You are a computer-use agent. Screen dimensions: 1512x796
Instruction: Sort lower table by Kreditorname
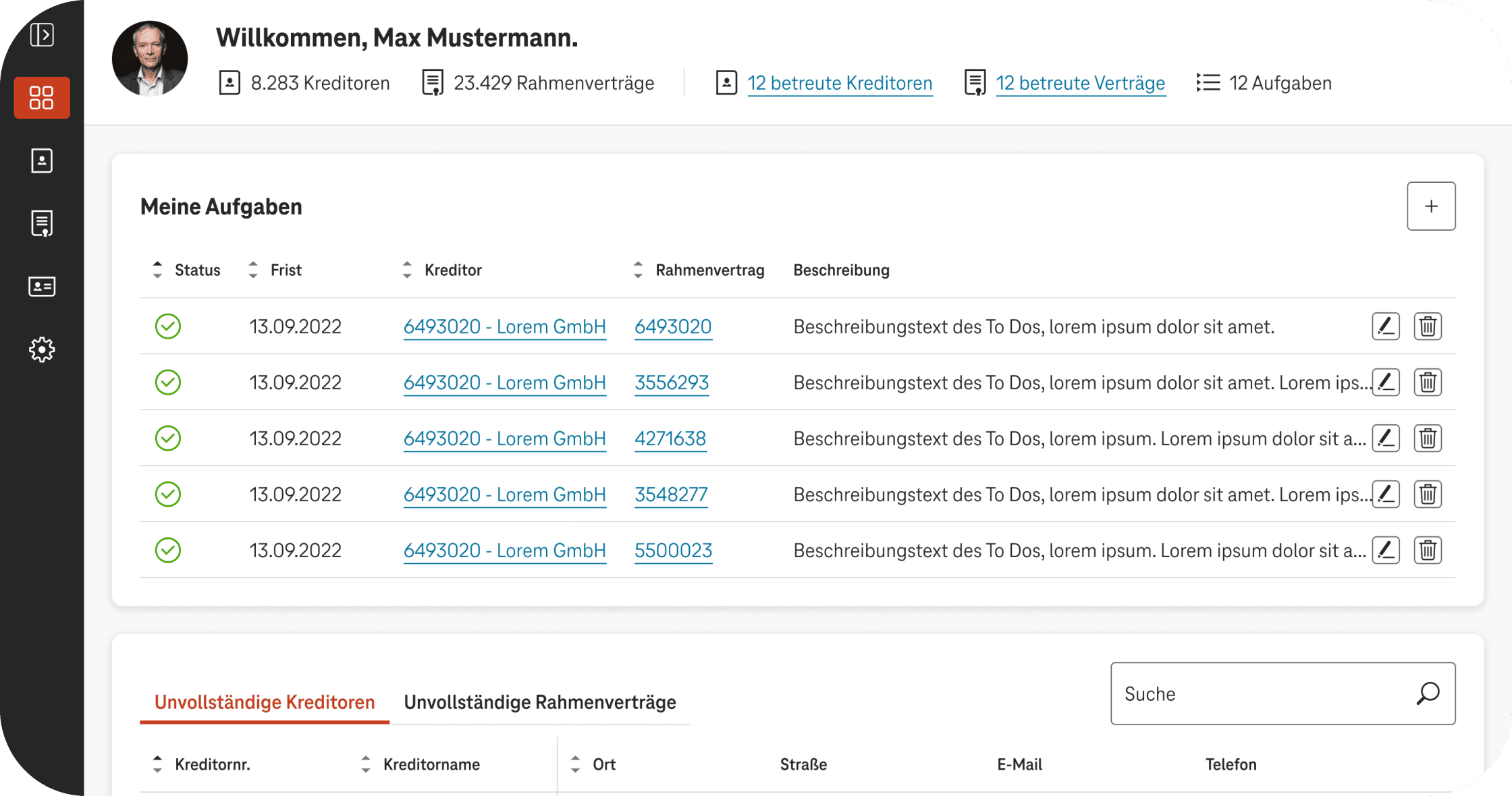(x=366, y=764)
